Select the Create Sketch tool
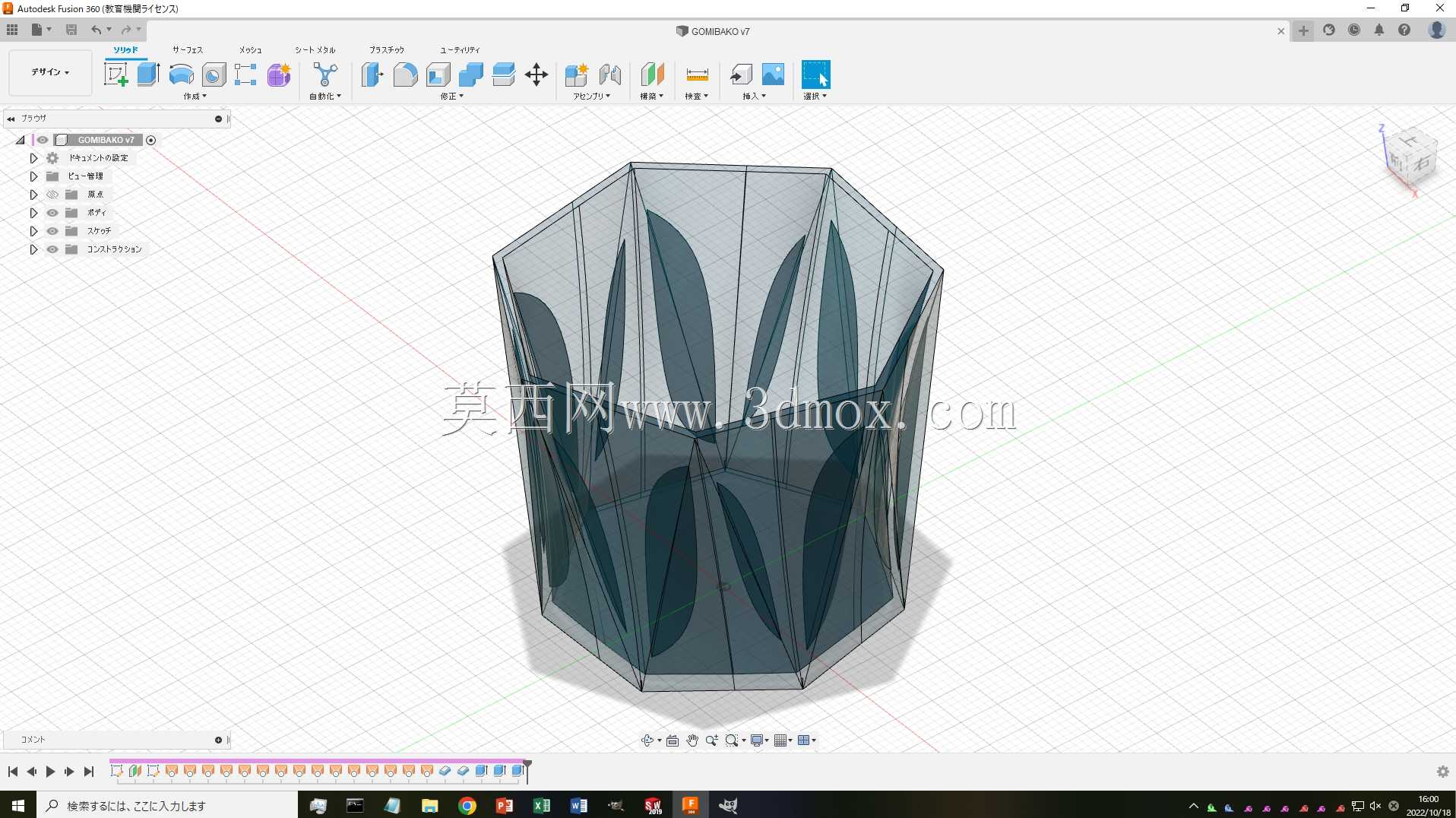The image size is (1456, 818). (x=116, y=75)
